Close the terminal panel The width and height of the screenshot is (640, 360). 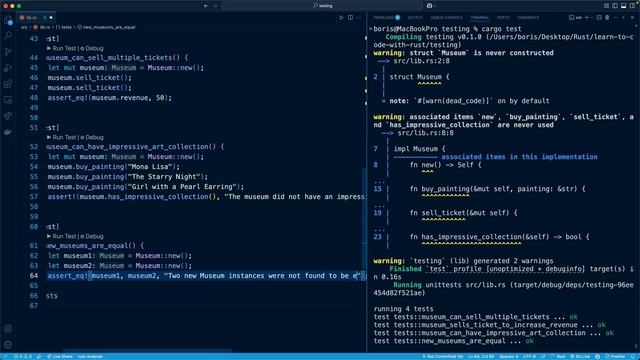(632, 18)
